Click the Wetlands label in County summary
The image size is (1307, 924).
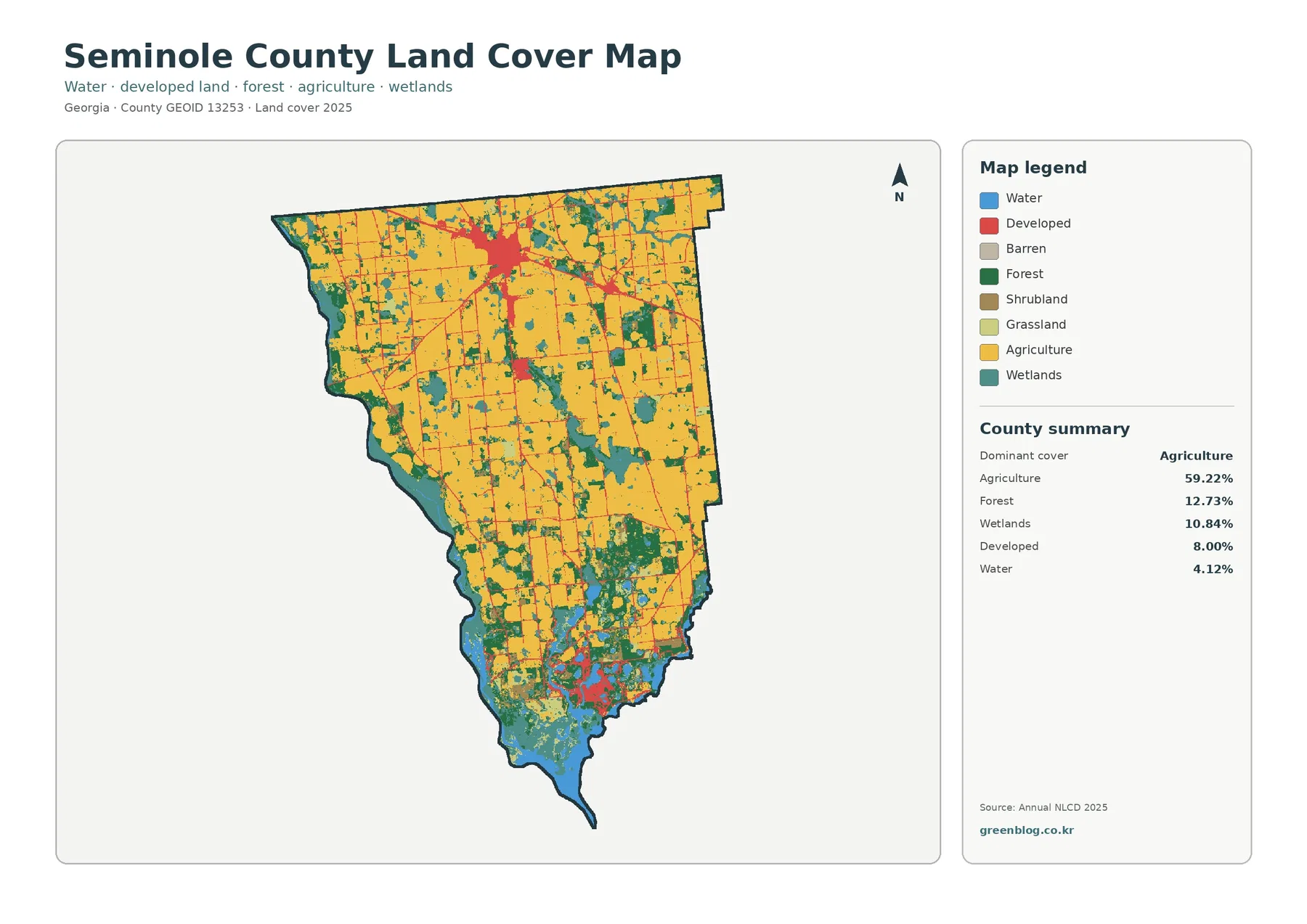click(x=1005, y=523)
